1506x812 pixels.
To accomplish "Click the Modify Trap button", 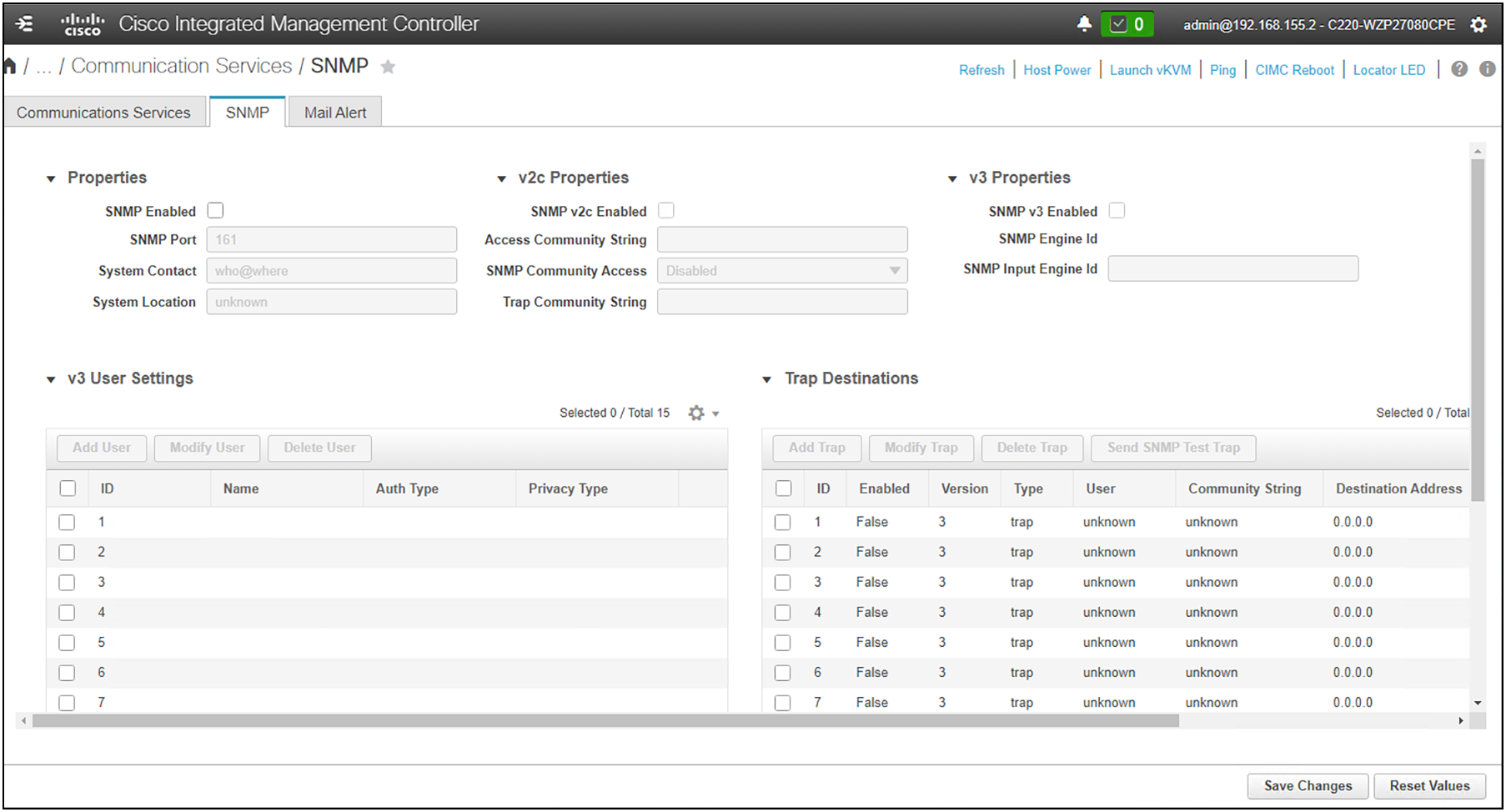I will point(921,448).
